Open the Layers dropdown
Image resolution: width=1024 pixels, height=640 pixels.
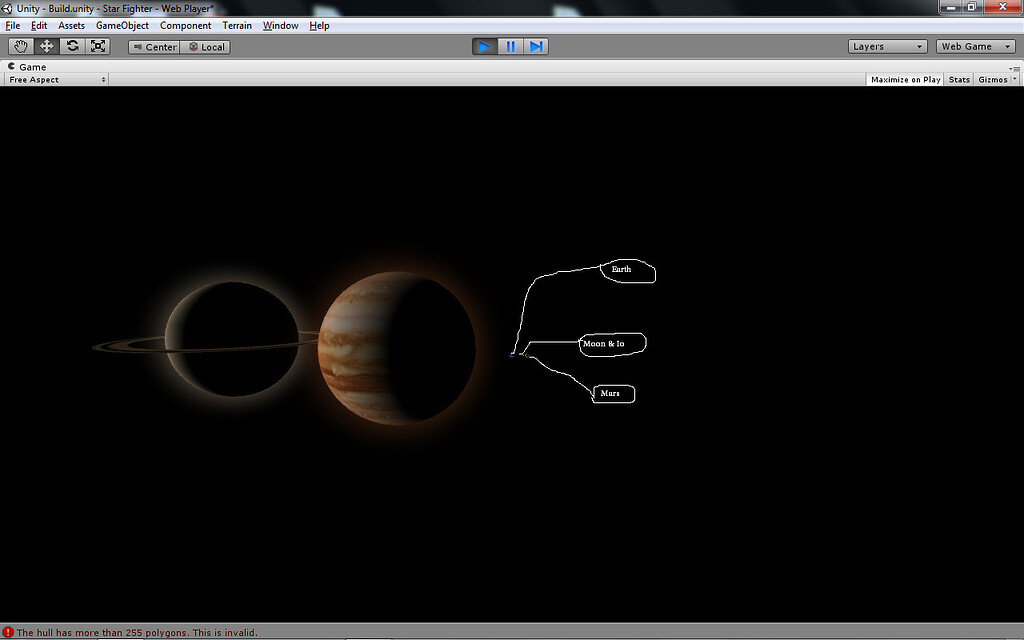pos(886,46)
